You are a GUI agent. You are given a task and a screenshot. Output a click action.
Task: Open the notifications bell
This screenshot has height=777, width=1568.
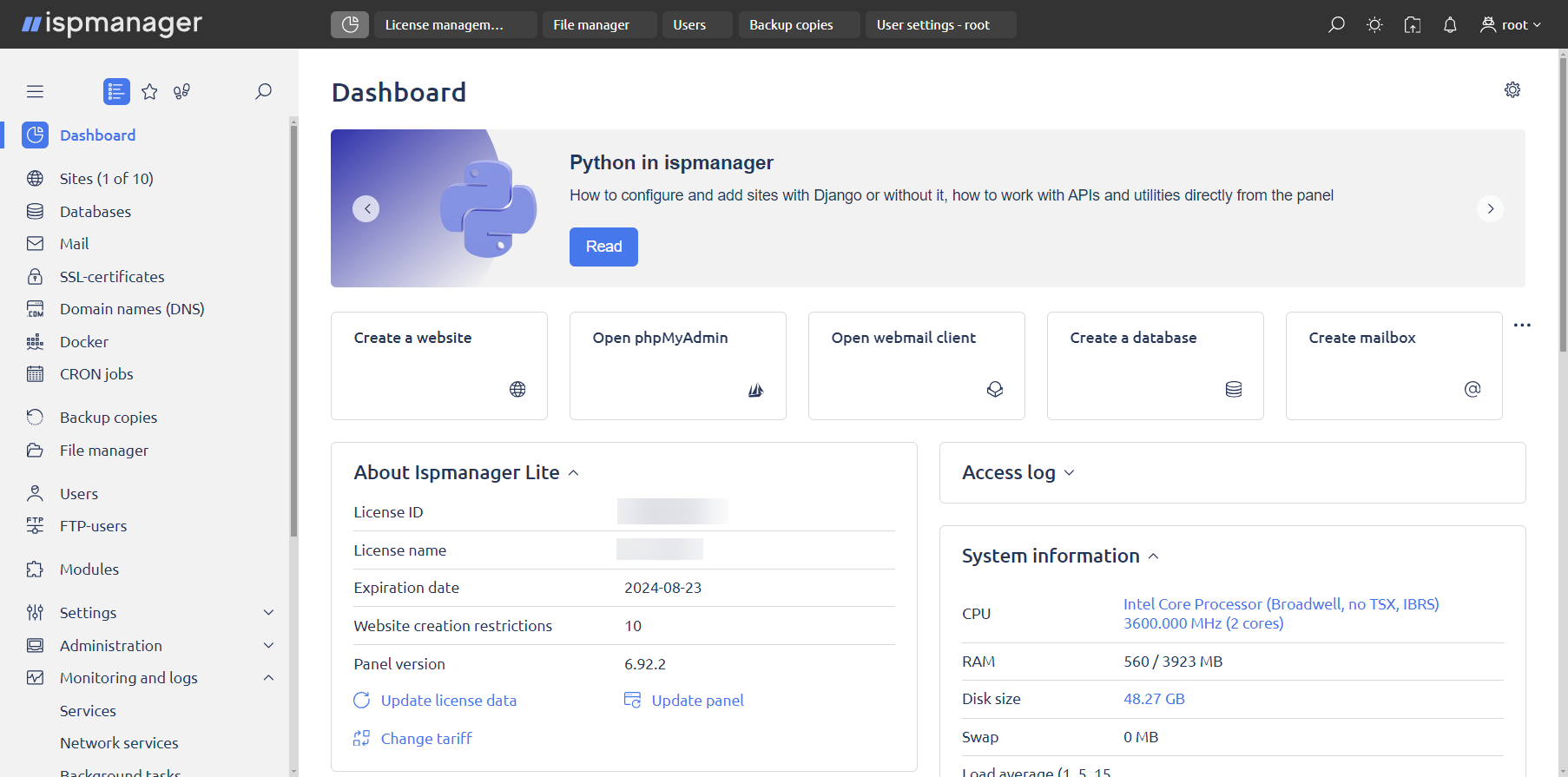(x=1450, y=24)
